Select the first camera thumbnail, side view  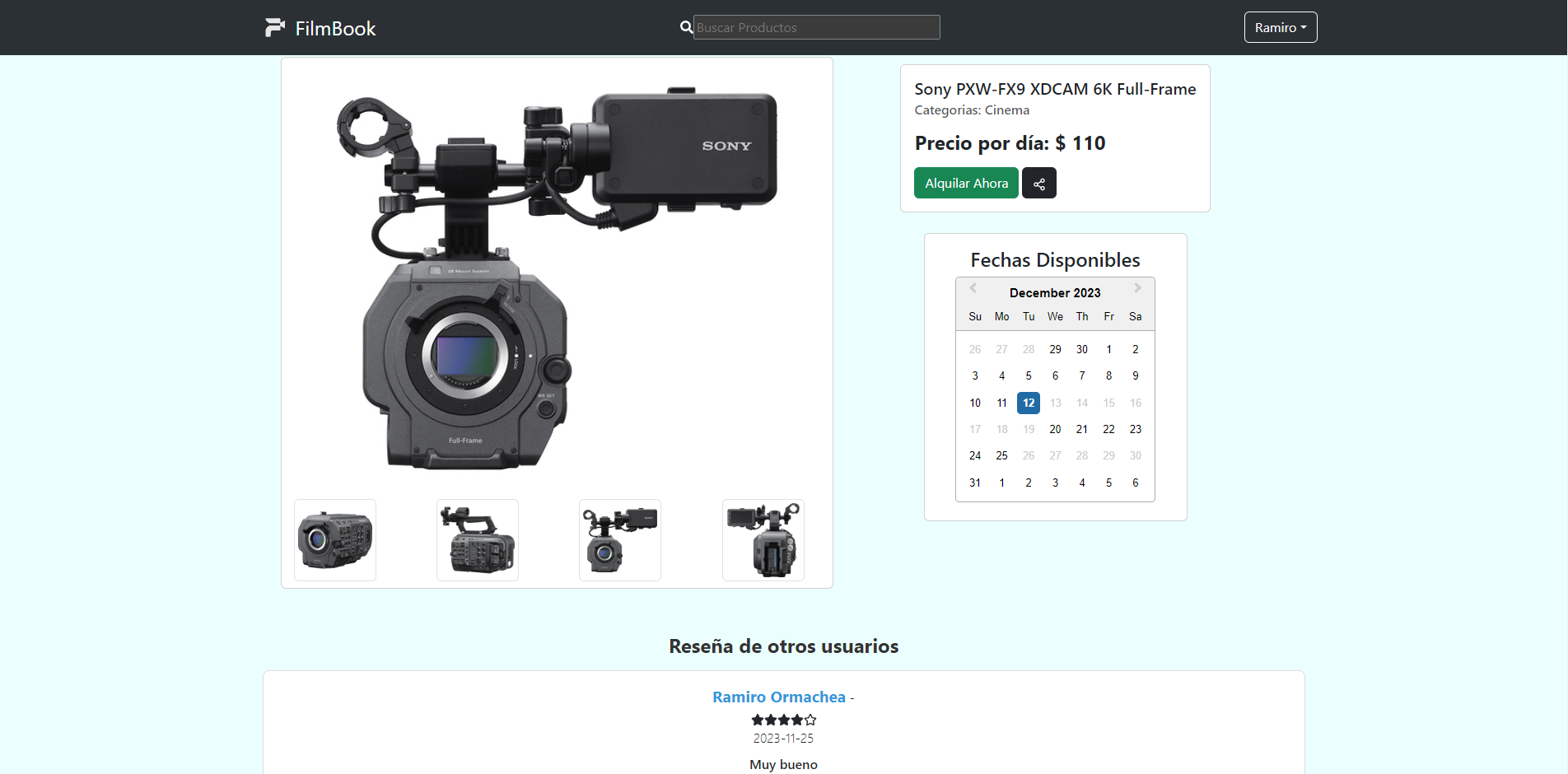(x=335, y=540)
